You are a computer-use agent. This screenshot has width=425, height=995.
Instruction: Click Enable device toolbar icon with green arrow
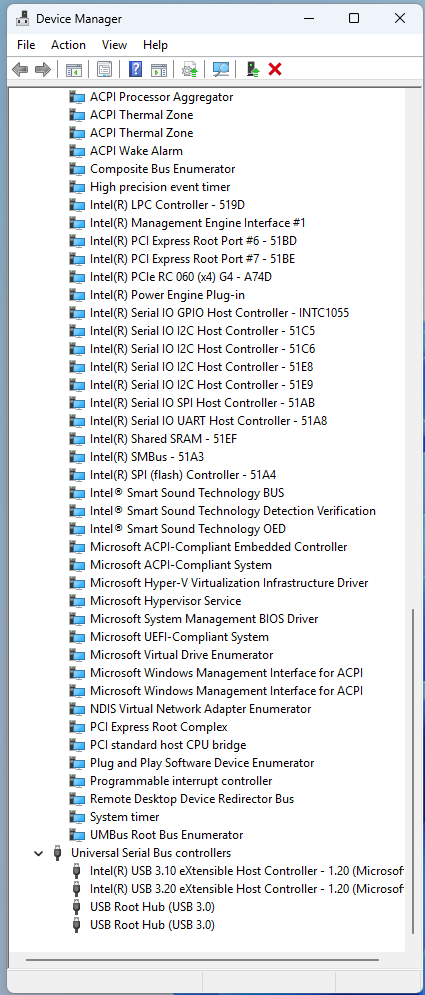pos(253,69)
